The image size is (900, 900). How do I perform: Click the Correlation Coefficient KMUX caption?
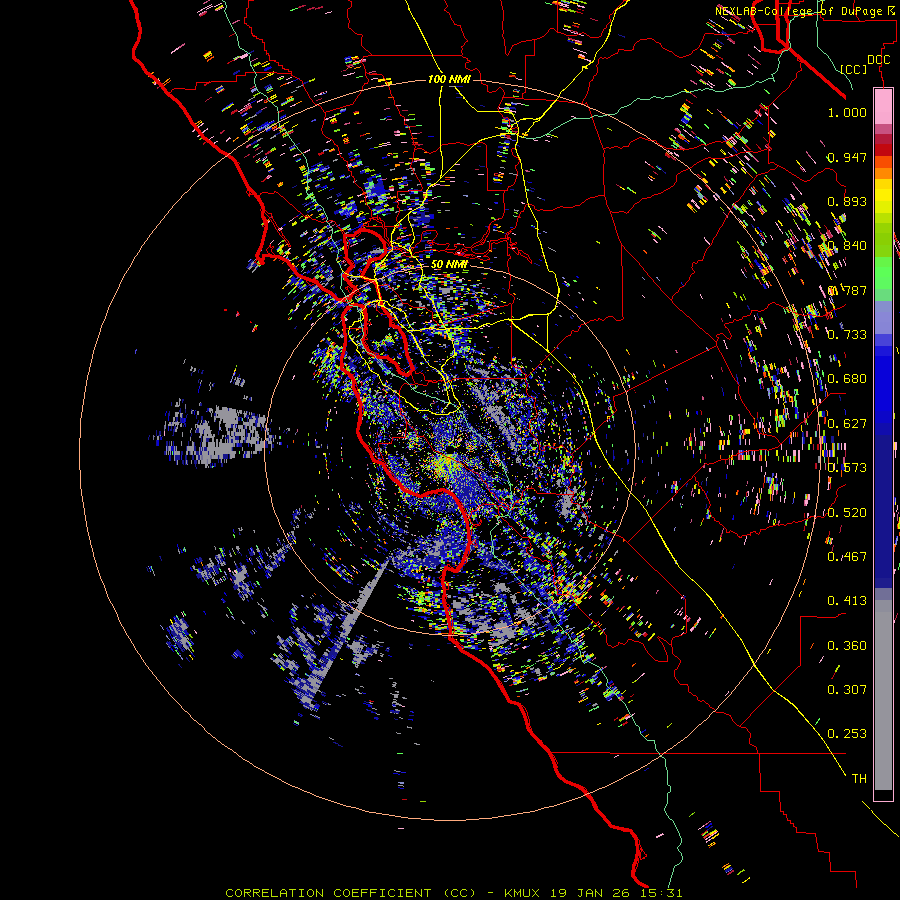coord(454,893)
